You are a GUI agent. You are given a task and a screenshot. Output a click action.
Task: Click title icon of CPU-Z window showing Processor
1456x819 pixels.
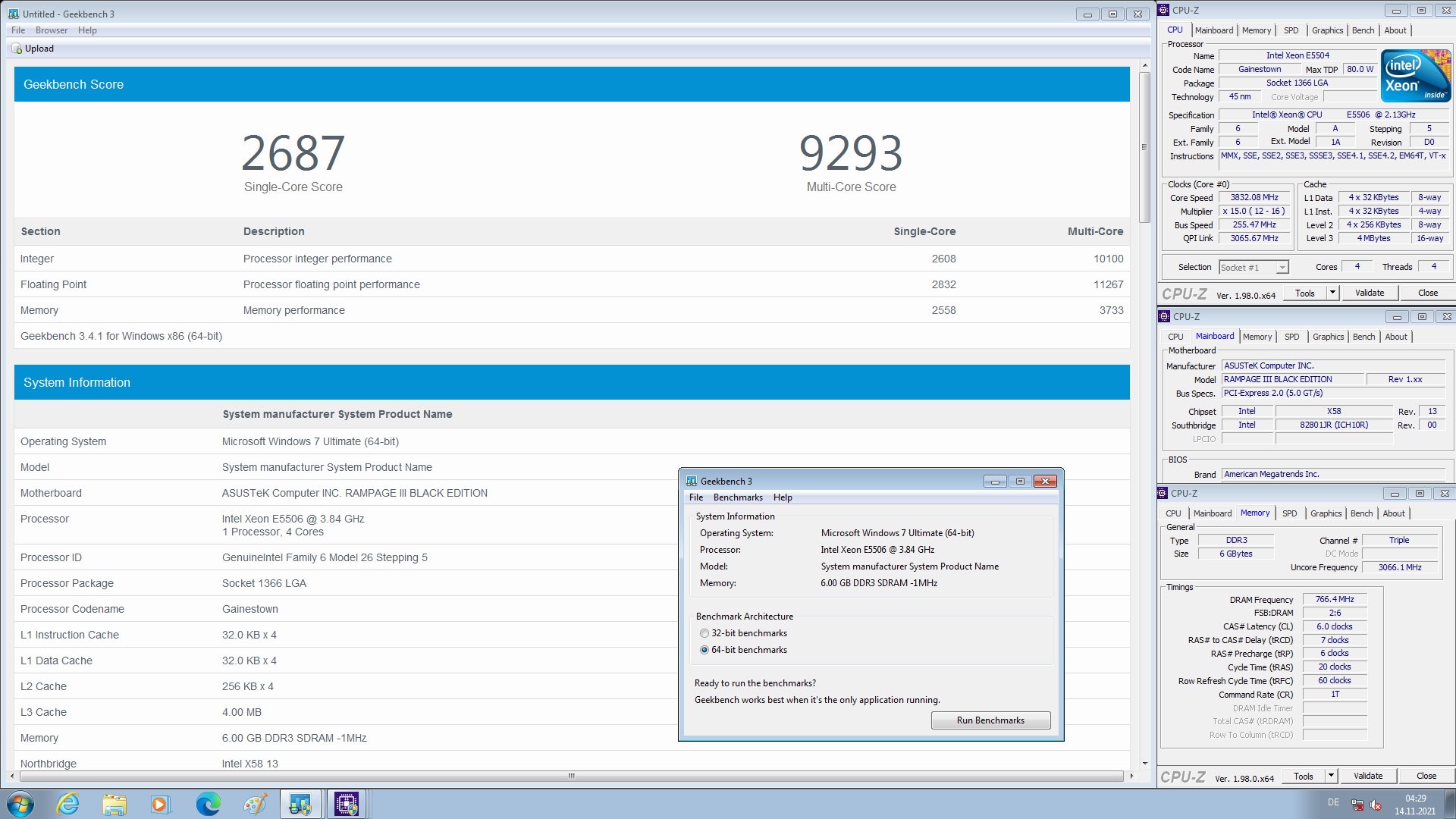(x=1163, y=10)
